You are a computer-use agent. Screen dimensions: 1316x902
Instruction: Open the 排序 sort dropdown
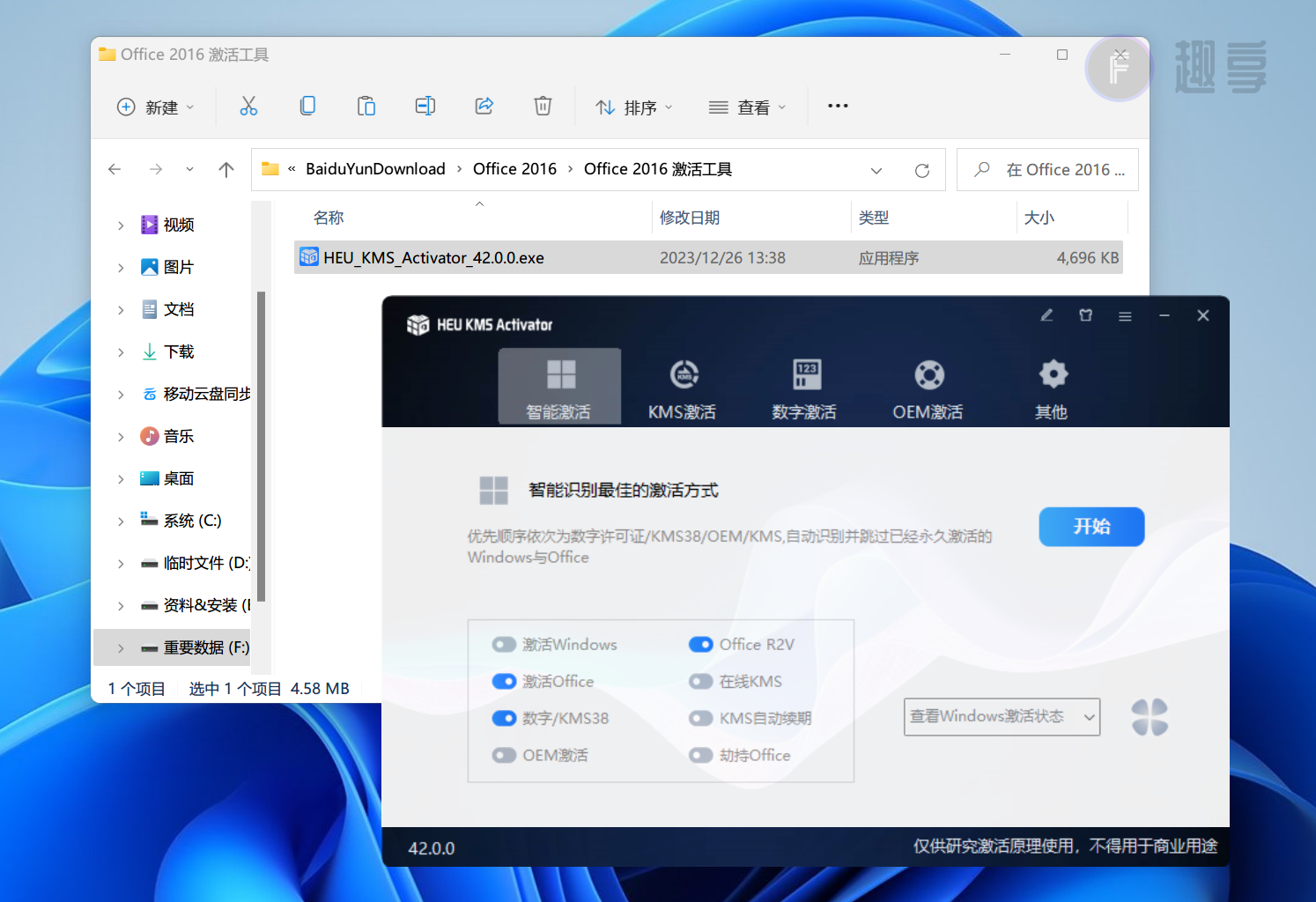634,107
